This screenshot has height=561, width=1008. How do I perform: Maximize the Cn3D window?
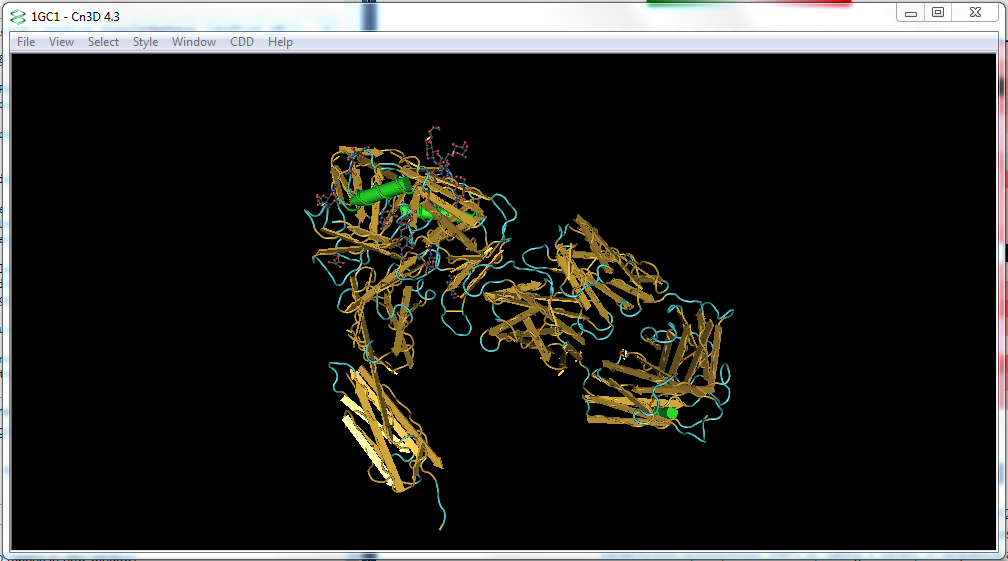(x=938, y=13)
